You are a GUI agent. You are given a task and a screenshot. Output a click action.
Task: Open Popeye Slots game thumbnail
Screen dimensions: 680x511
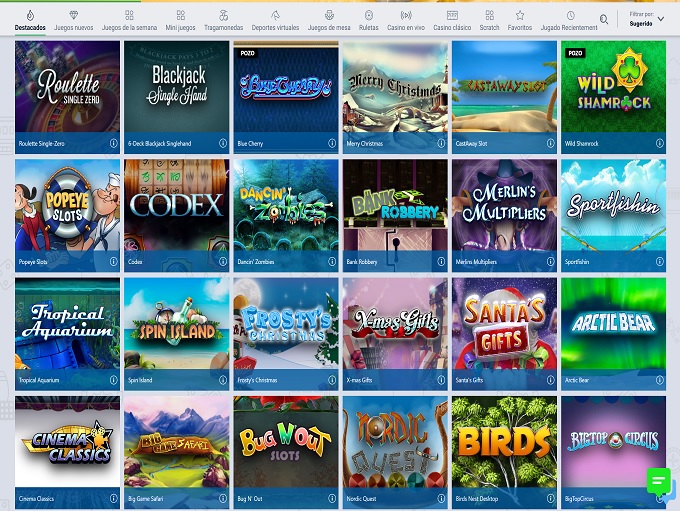[67, 205]
